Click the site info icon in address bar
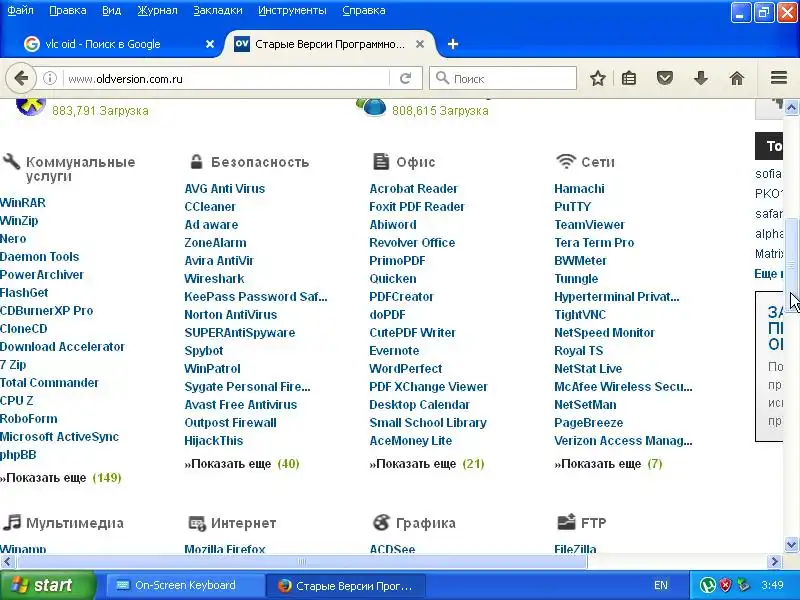 pyautogui.click(x=49, y=79)
